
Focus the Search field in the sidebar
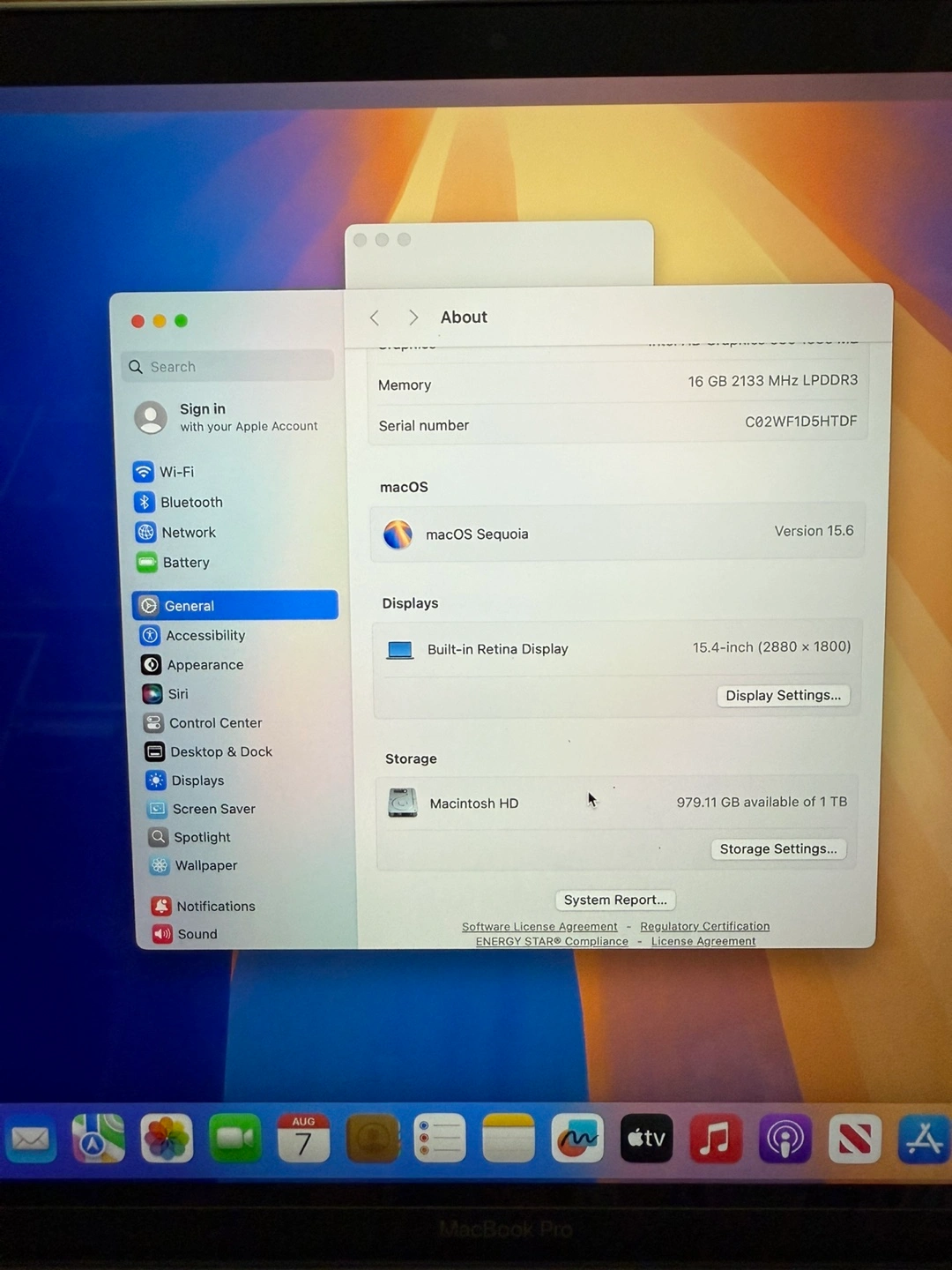pyautogui.click(x=228, y=366)
